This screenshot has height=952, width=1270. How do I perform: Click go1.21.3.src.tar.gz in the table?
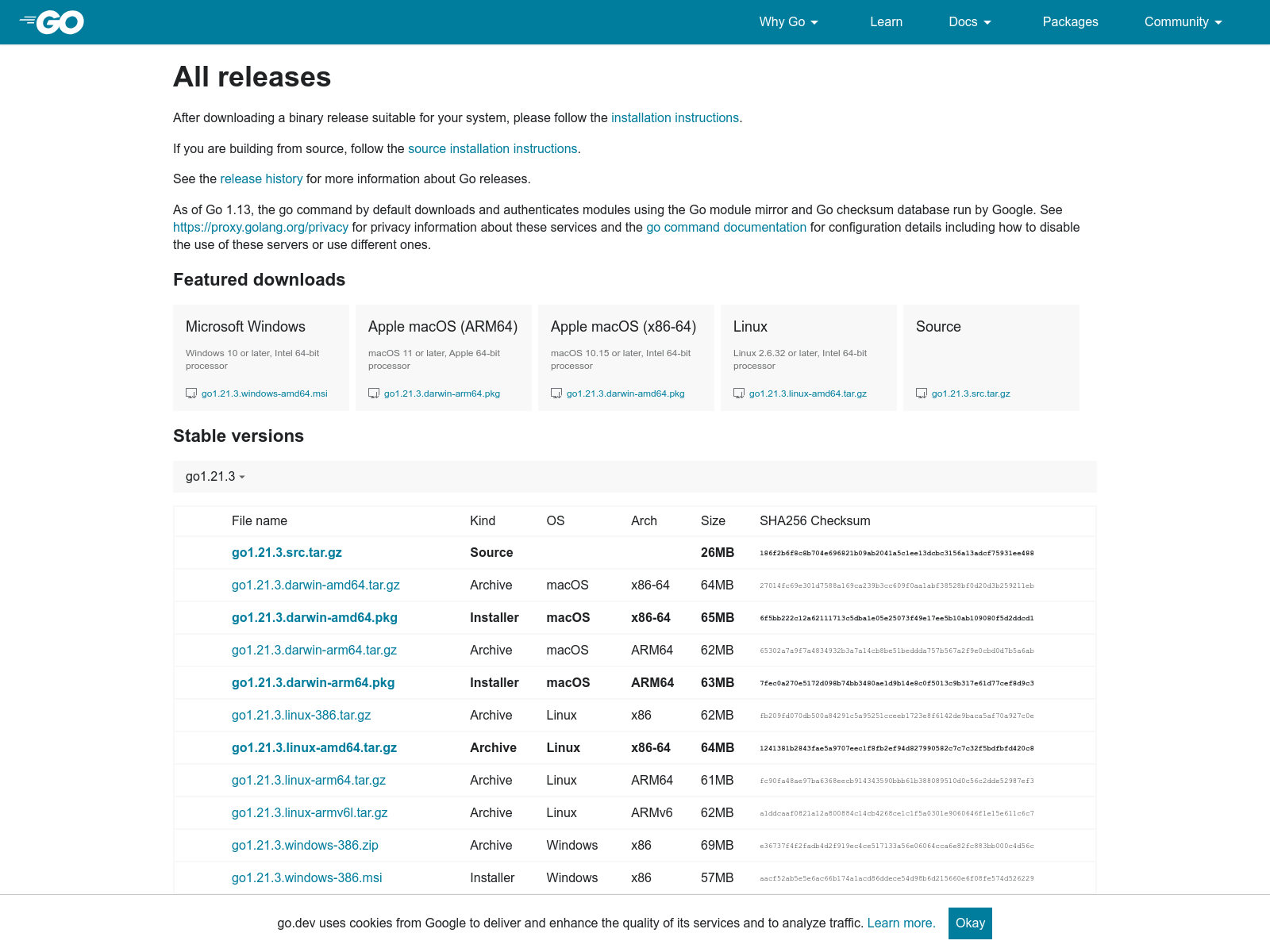(x=287, y=553)
